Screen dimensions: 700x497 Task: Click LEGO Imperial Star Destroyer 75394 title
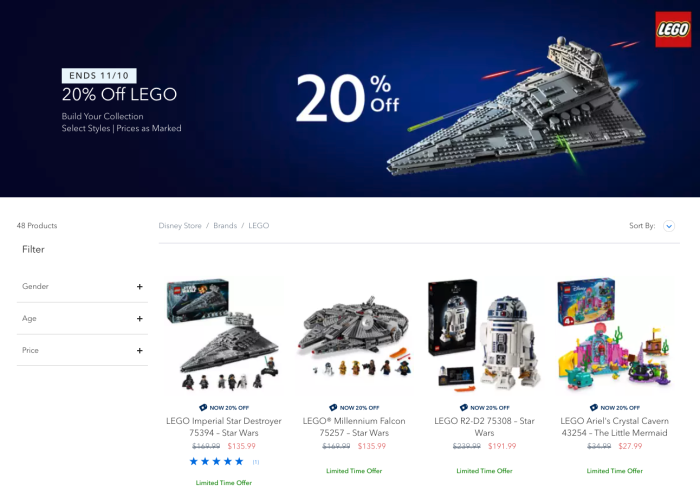click(224, 427)
